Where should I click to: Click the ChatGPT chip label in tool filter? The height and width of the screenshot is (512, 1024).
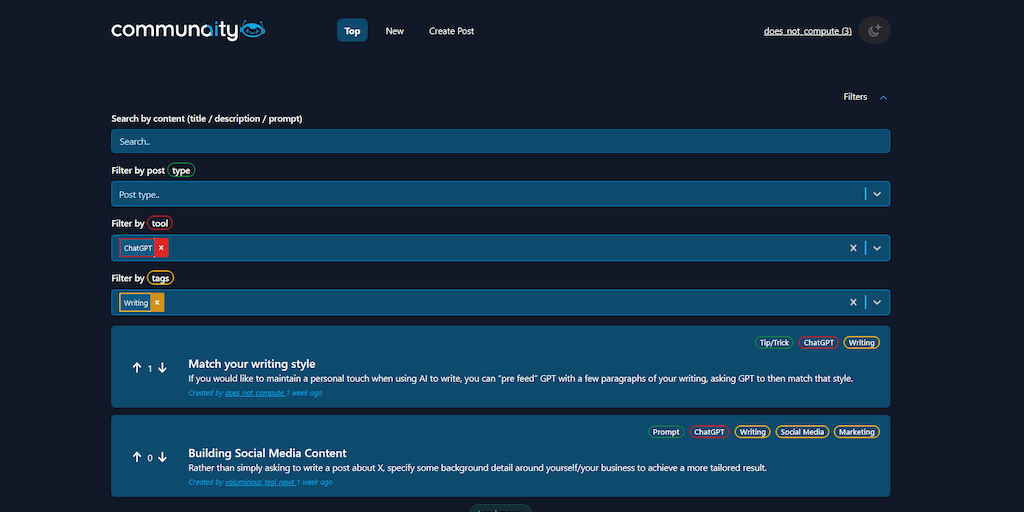pos(137,248)
